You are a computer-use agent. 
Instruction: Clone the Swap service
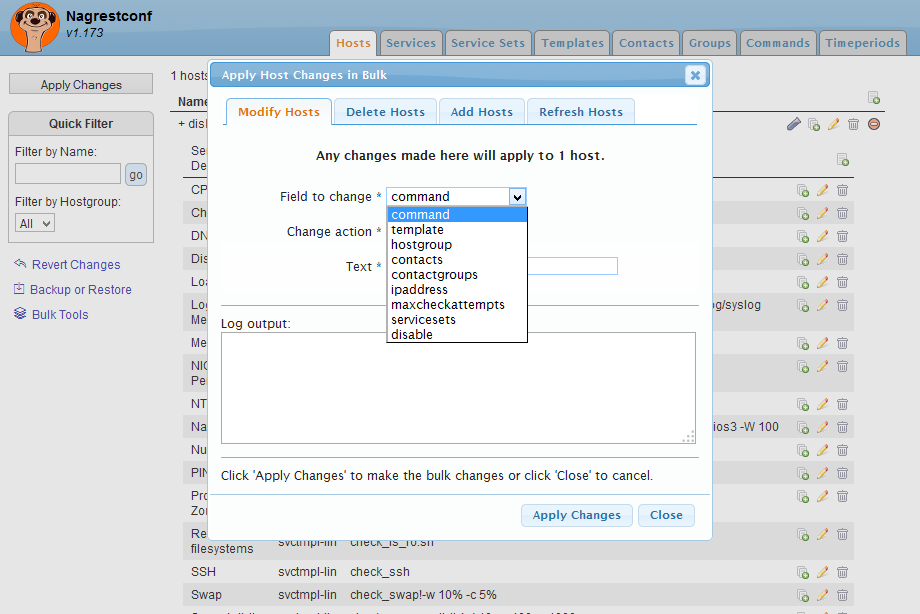803,595
